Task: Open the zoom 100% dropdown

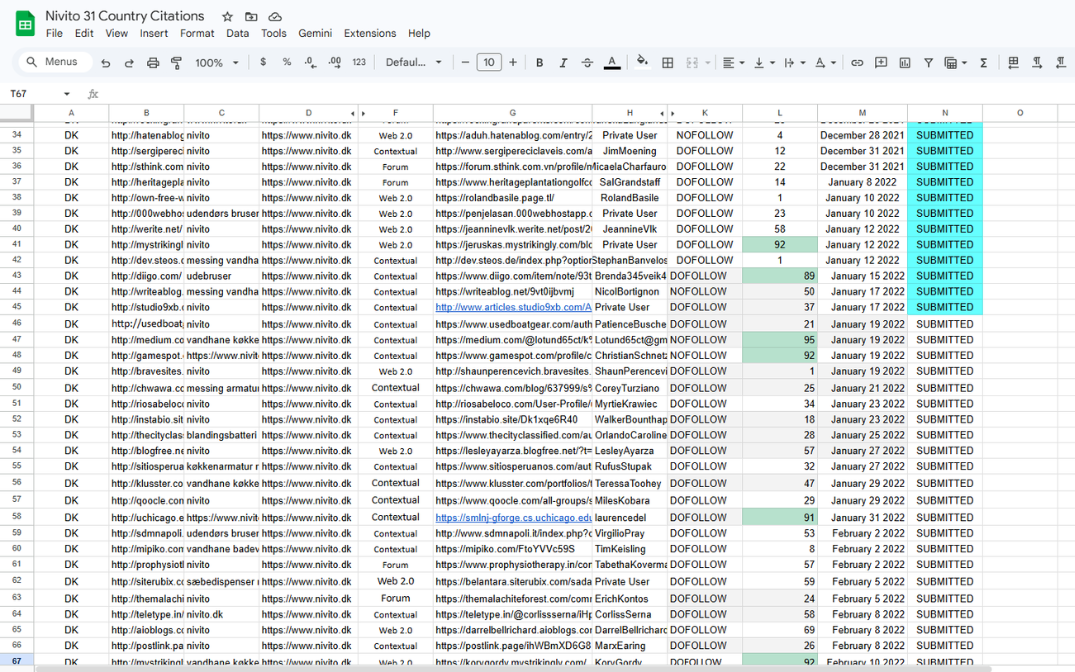Action: [216, 62]
